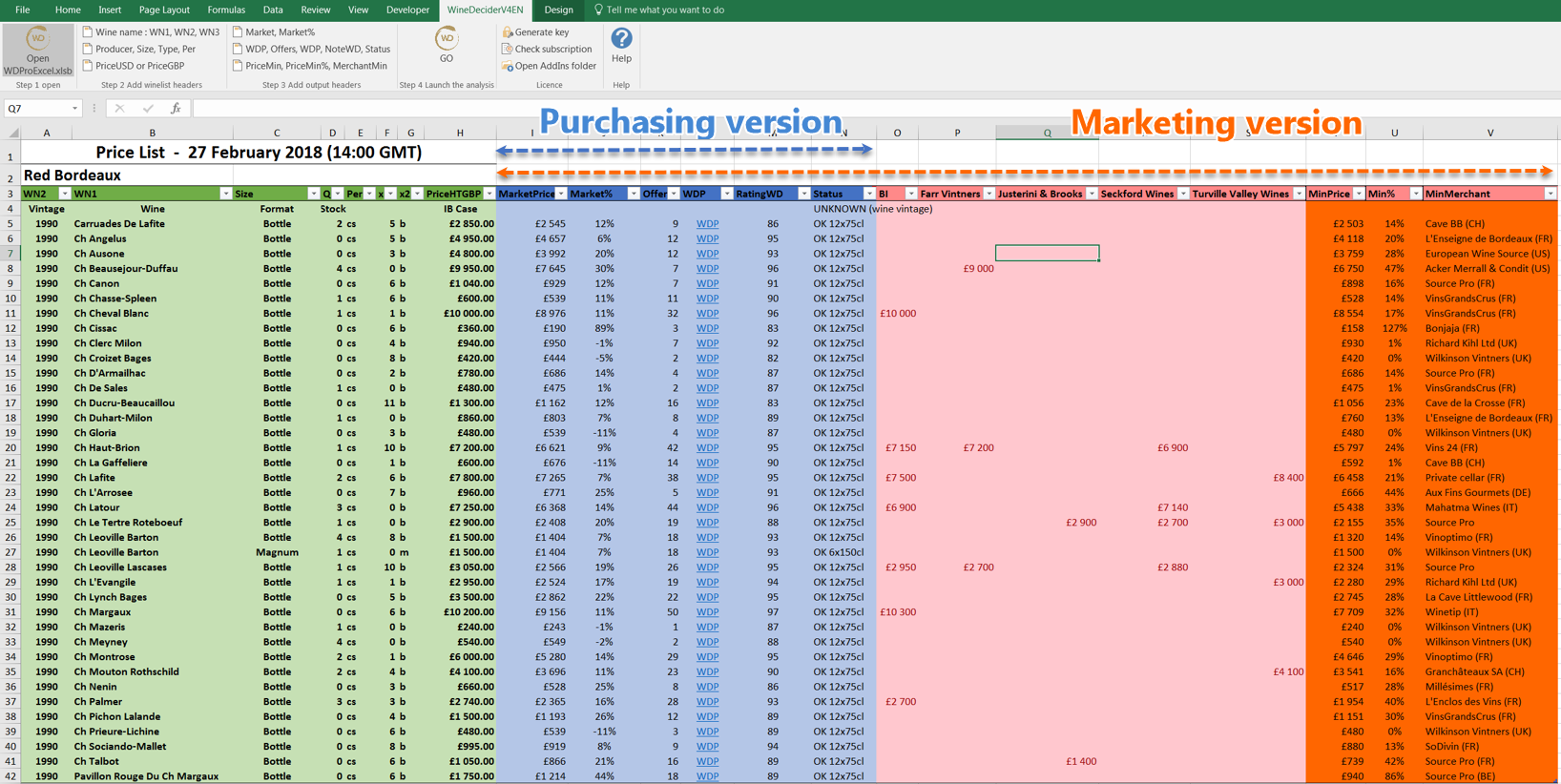Open WDP link for Ch Talbot
This screenshot has height=784, width=1561.
coord(707,761)
